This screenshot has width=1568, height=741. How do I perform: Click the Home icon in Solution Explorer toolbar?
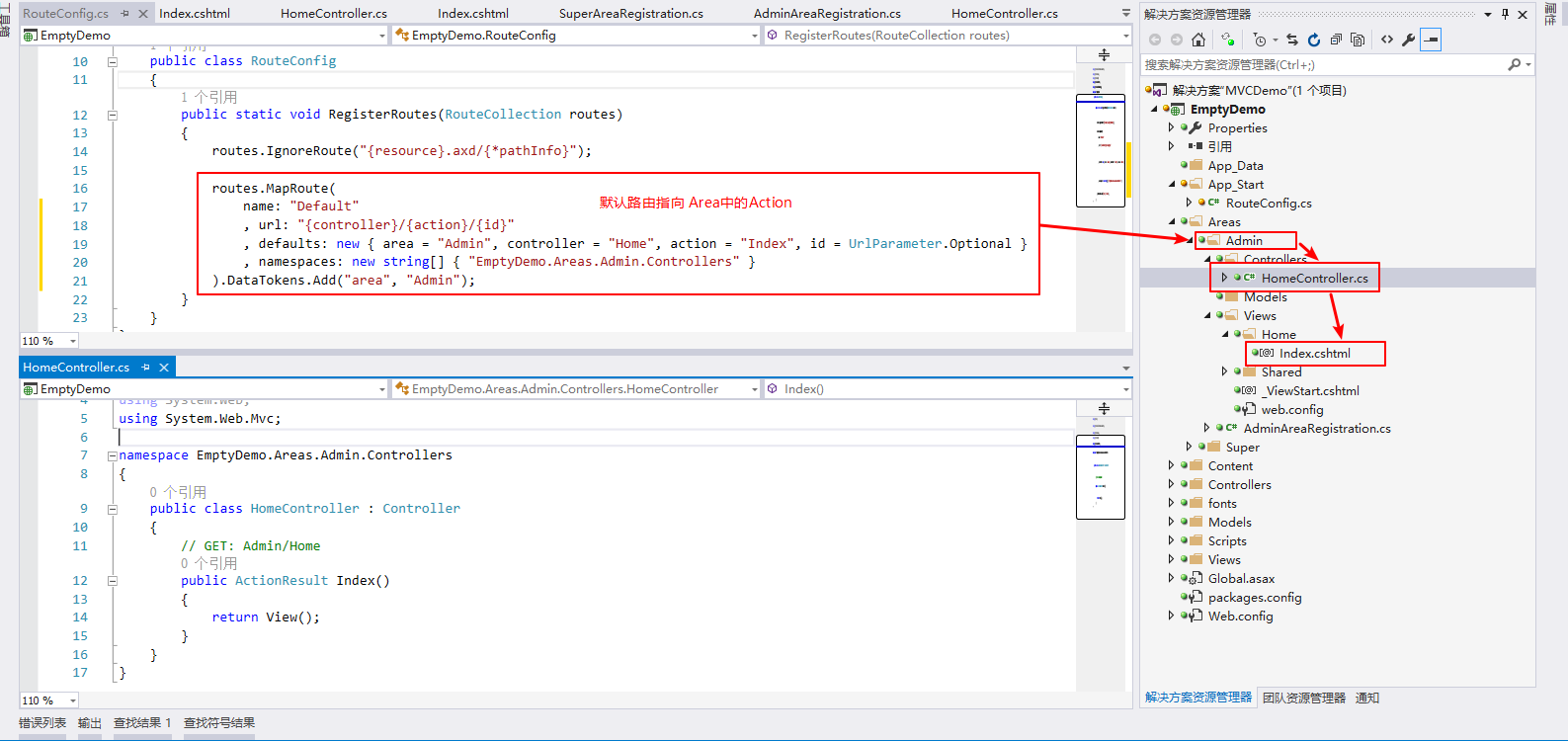(x=1198, y=40)
